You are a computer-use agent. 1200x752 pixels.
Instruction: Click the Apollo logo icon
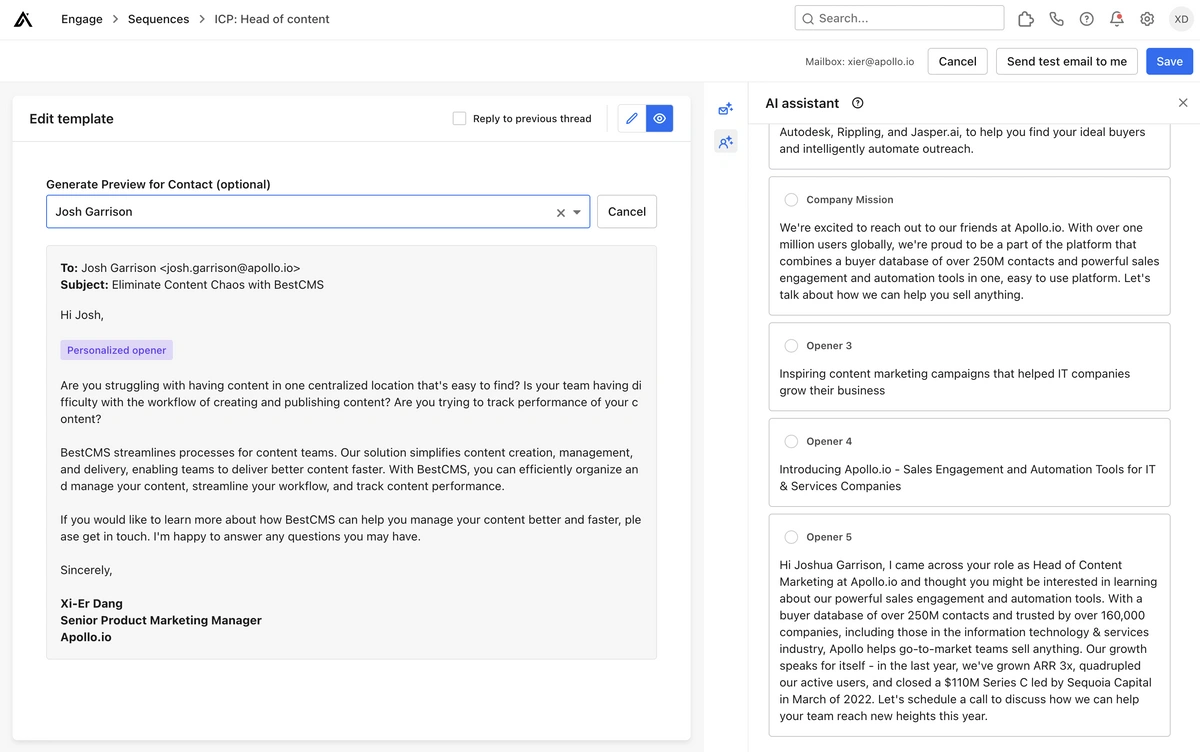click(23, 19)
